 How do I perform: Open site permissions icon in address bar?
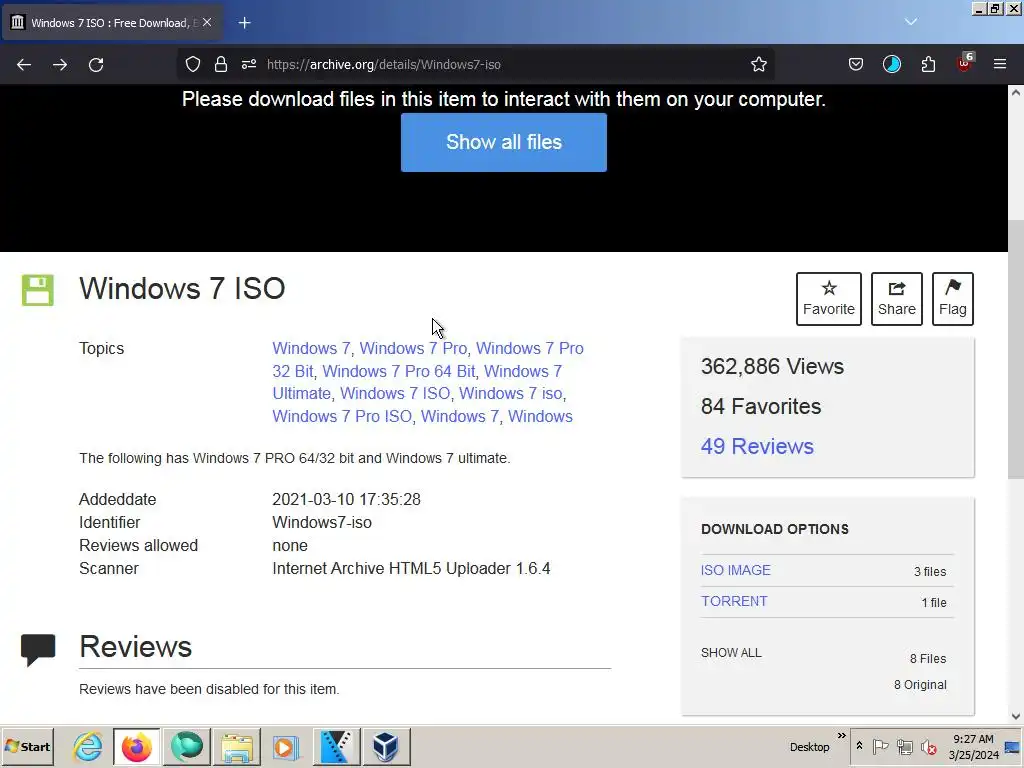tap(249, 64)
